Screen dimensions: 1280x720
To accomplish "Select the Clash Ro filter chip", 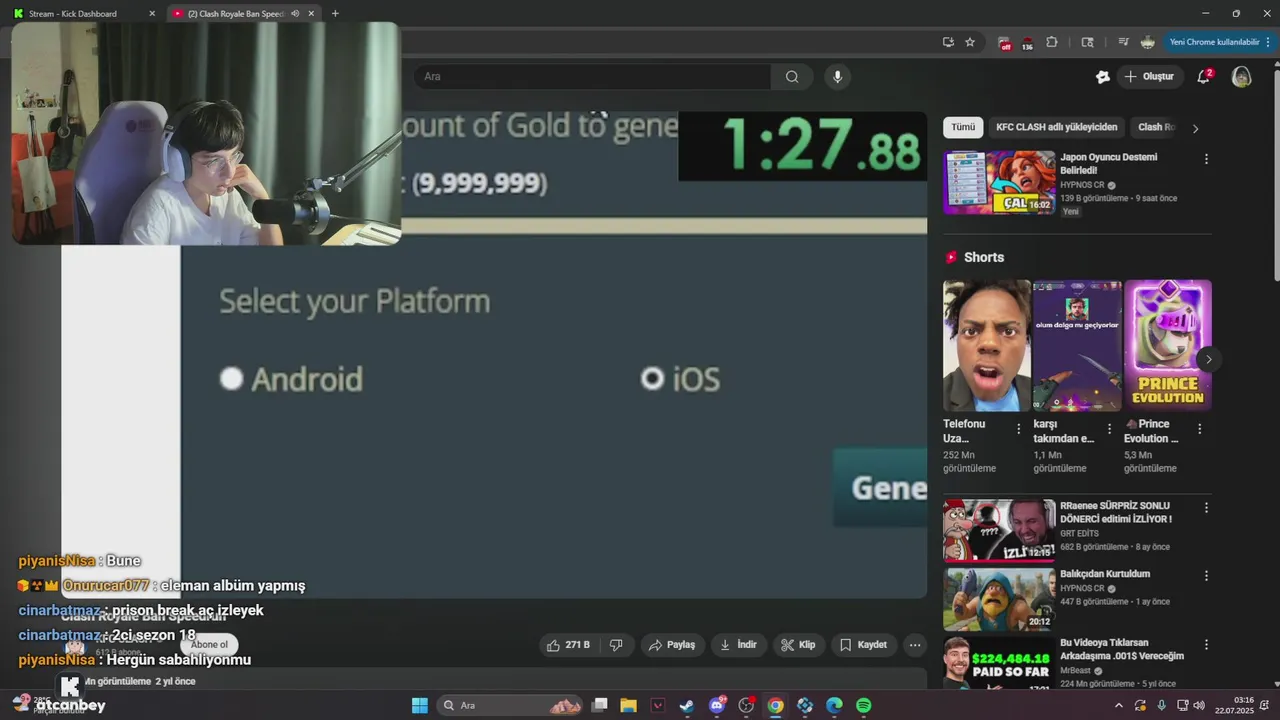I will click(1156, 128).
